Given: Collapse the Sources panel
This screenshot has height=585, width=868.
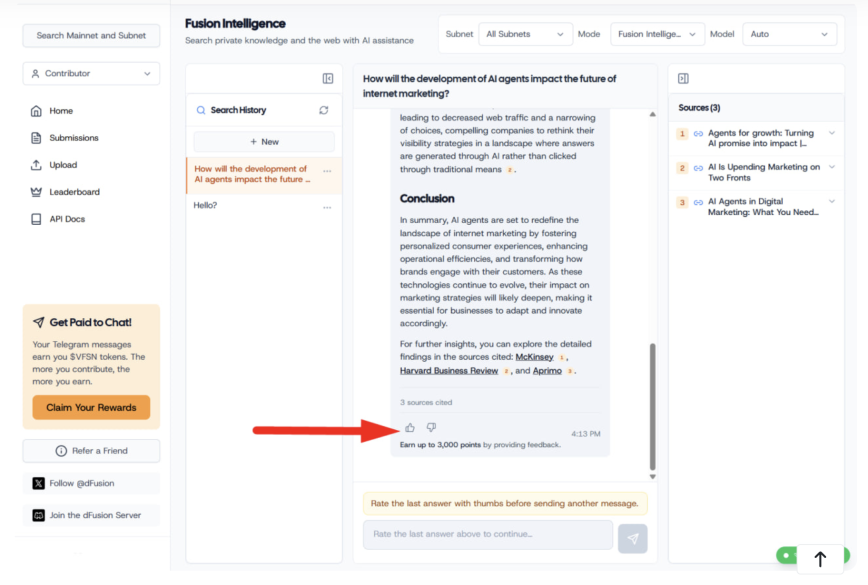Looking at the screenshot, I should (x=683, y=78).
